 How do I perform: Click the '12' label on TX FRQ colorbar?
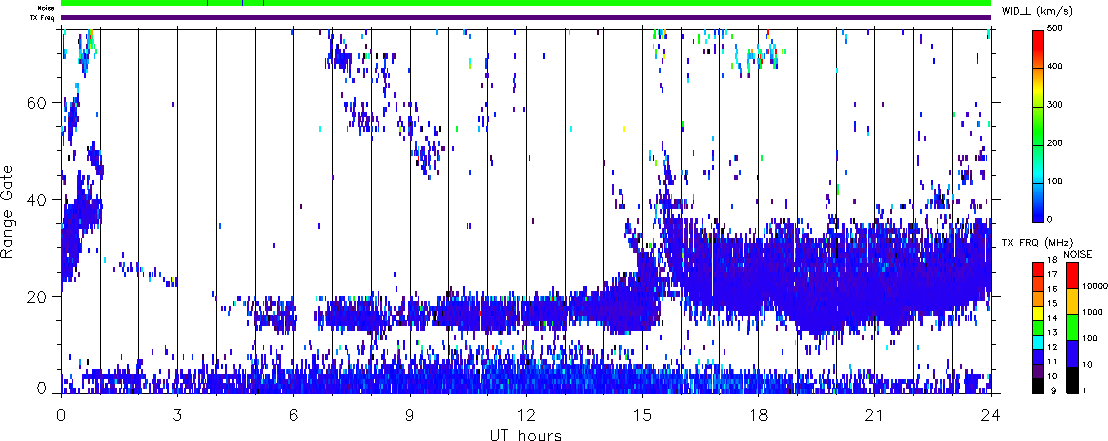coord(1052,347)
